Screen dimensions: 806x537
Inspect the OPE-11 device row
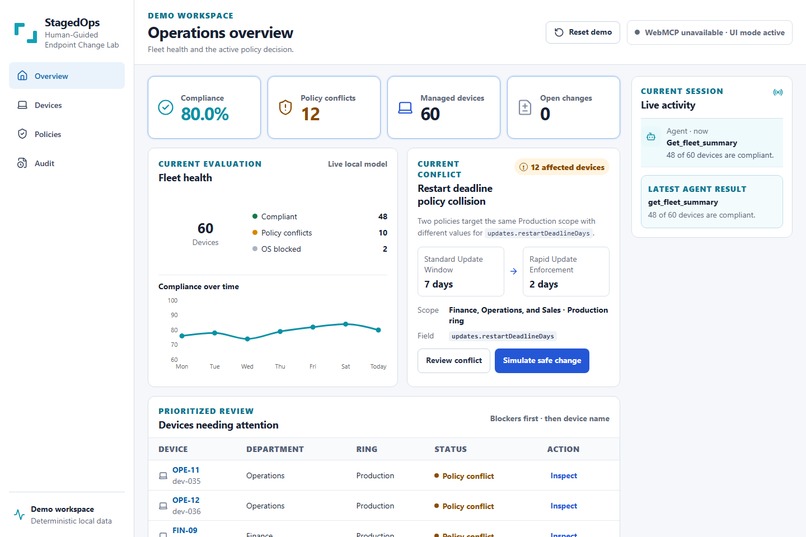tap(563, 476)
